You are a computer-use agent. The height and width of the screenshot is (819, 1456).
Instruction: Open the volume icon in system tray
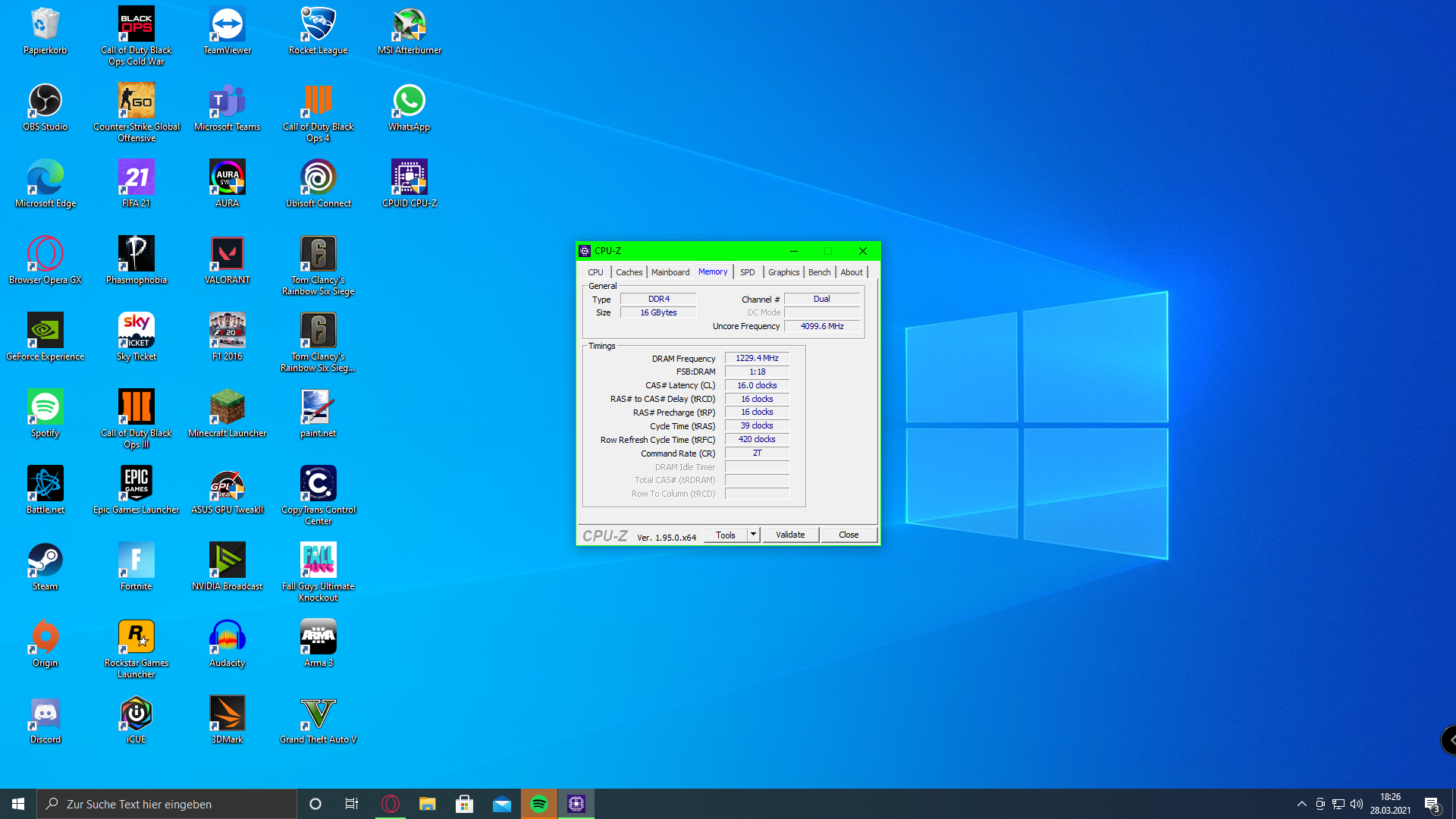coord(1356,804)
